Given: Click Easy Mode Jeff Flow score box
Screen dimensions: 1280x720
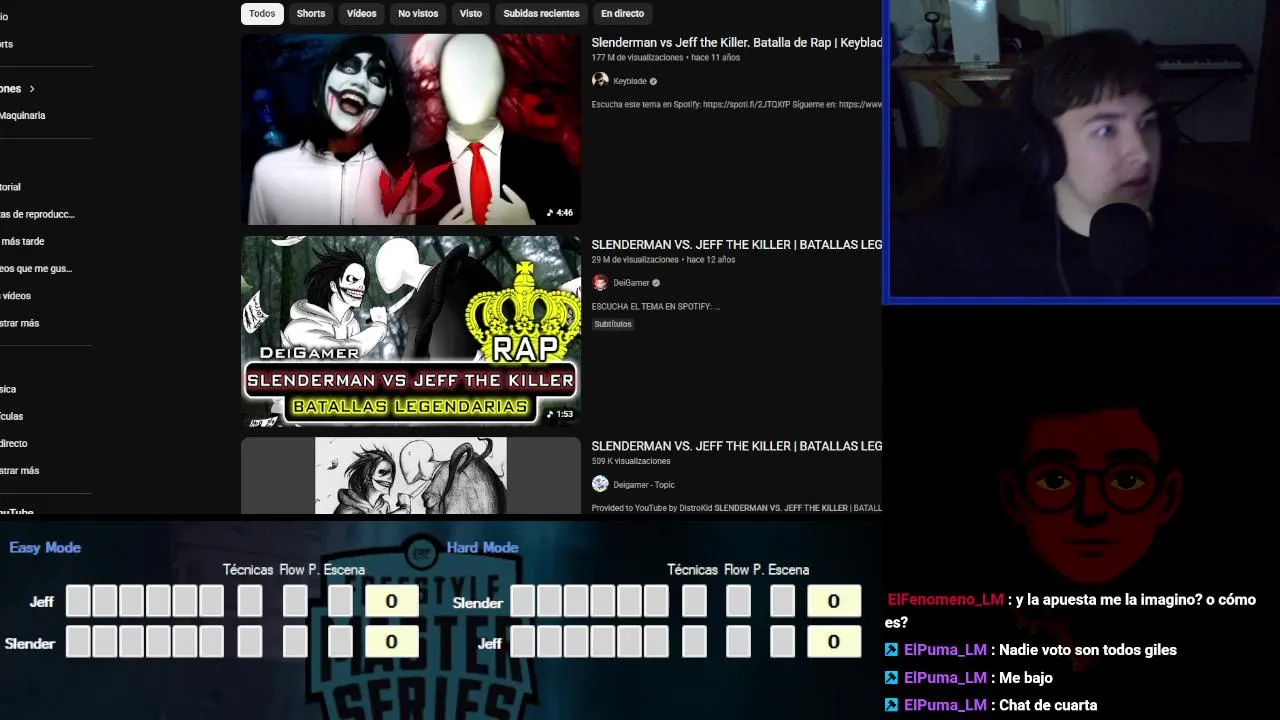Looking at the screenshot, I should pos(295,601).
